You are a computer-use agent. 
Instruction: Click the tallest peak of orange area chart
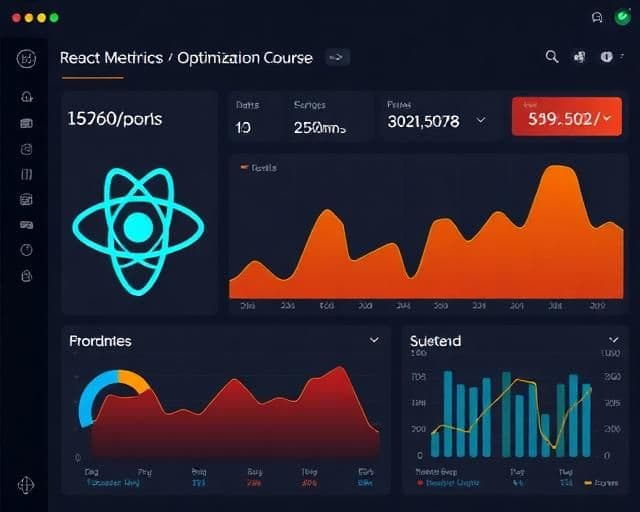(x=558, y=166)
